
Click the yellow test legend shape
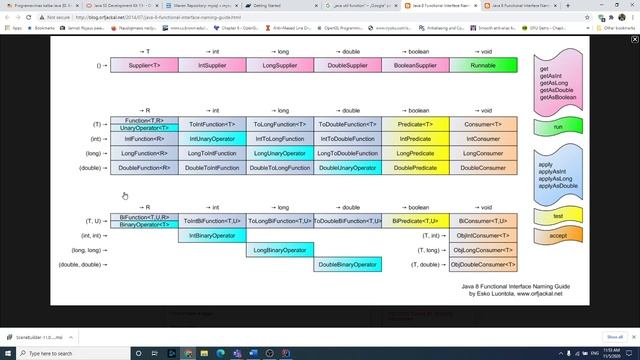tap(558, 216)
